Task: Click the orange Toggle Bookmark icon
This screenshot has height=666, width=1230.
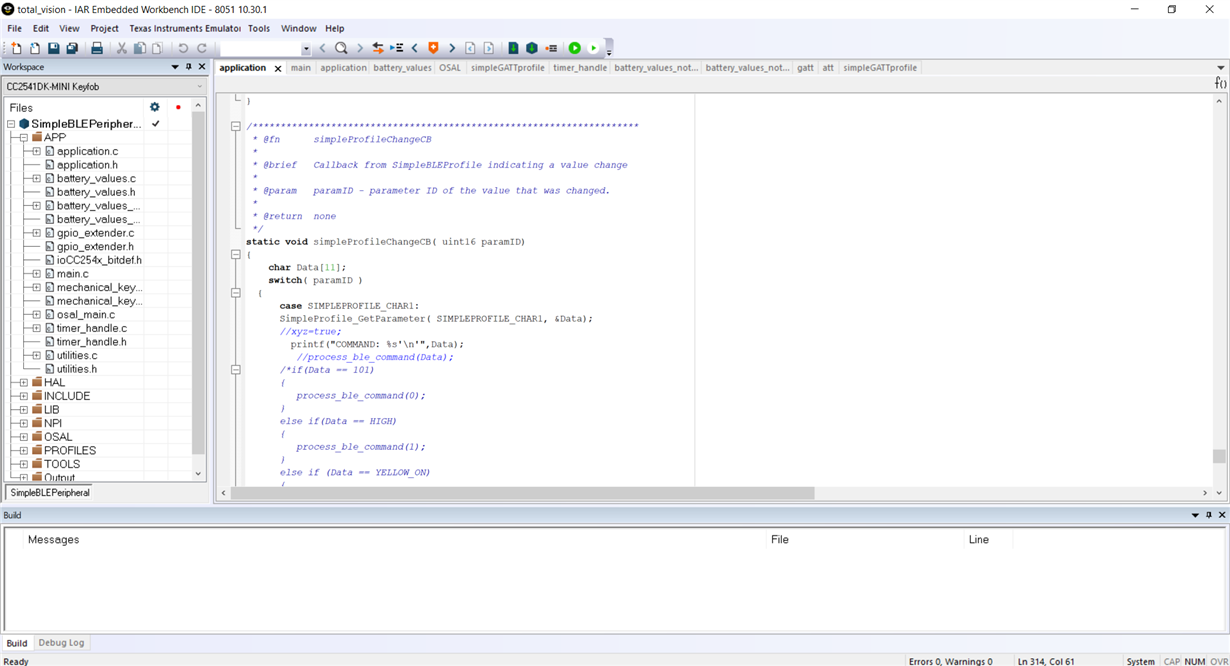Action: pos(433,48)
